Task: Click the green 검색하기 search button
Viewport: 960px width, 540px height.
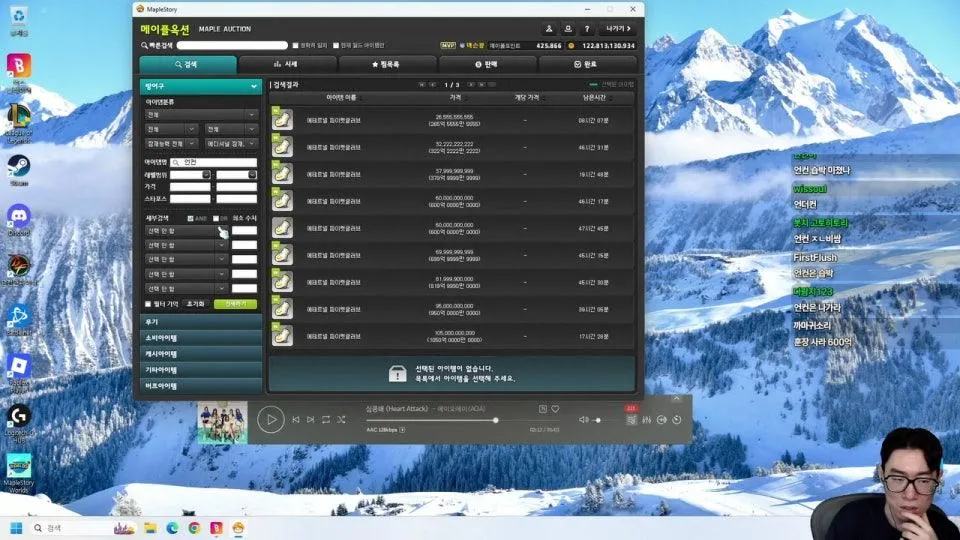Action: pyautogui.click(x=236, y=304)
